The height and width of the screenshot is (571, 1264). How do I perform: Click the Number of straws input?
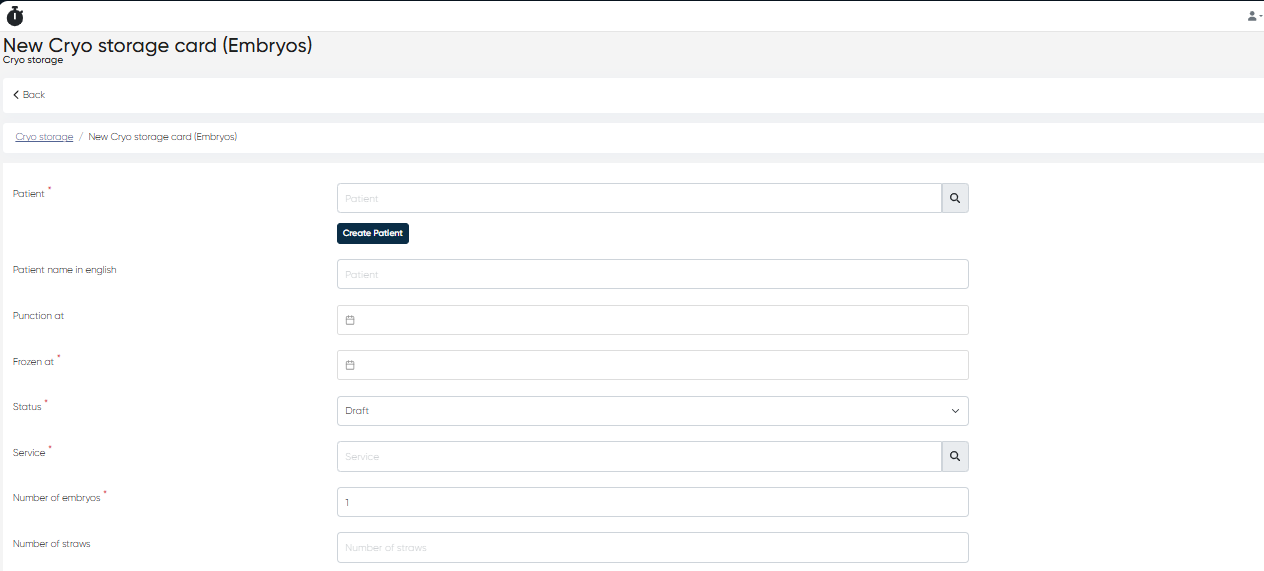pyautogui.click(x=652, y=547)
